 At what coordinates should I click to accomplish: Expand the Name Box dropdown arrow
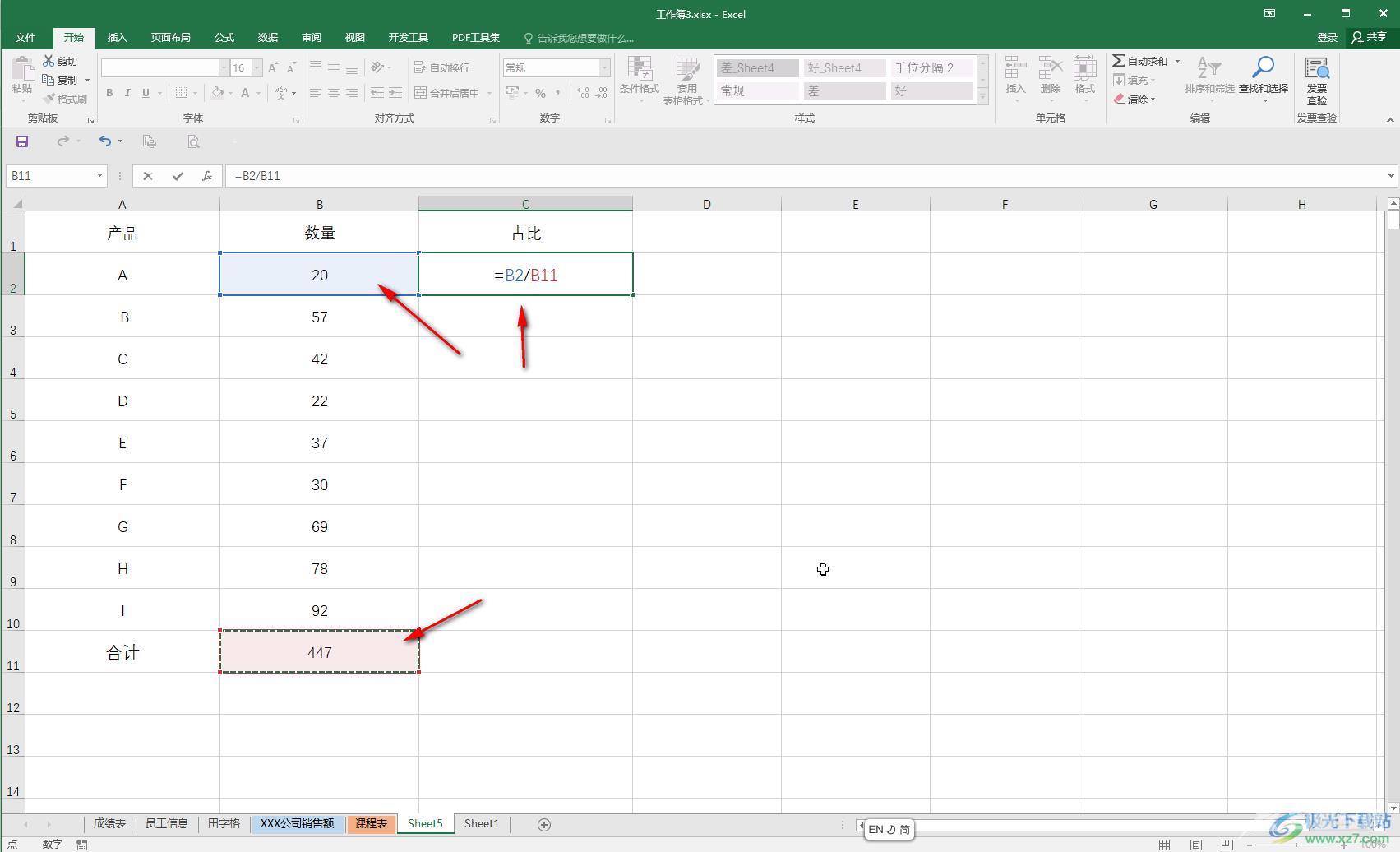[99, 175]
